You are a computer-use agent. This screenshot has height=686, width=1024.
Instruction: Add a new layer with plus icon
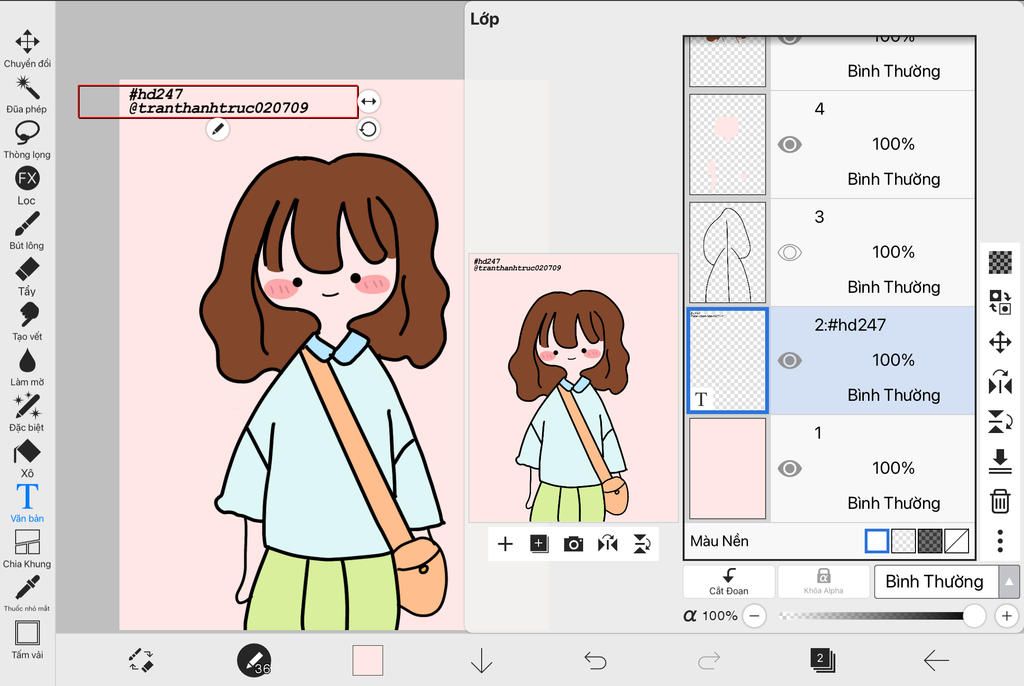505,544
